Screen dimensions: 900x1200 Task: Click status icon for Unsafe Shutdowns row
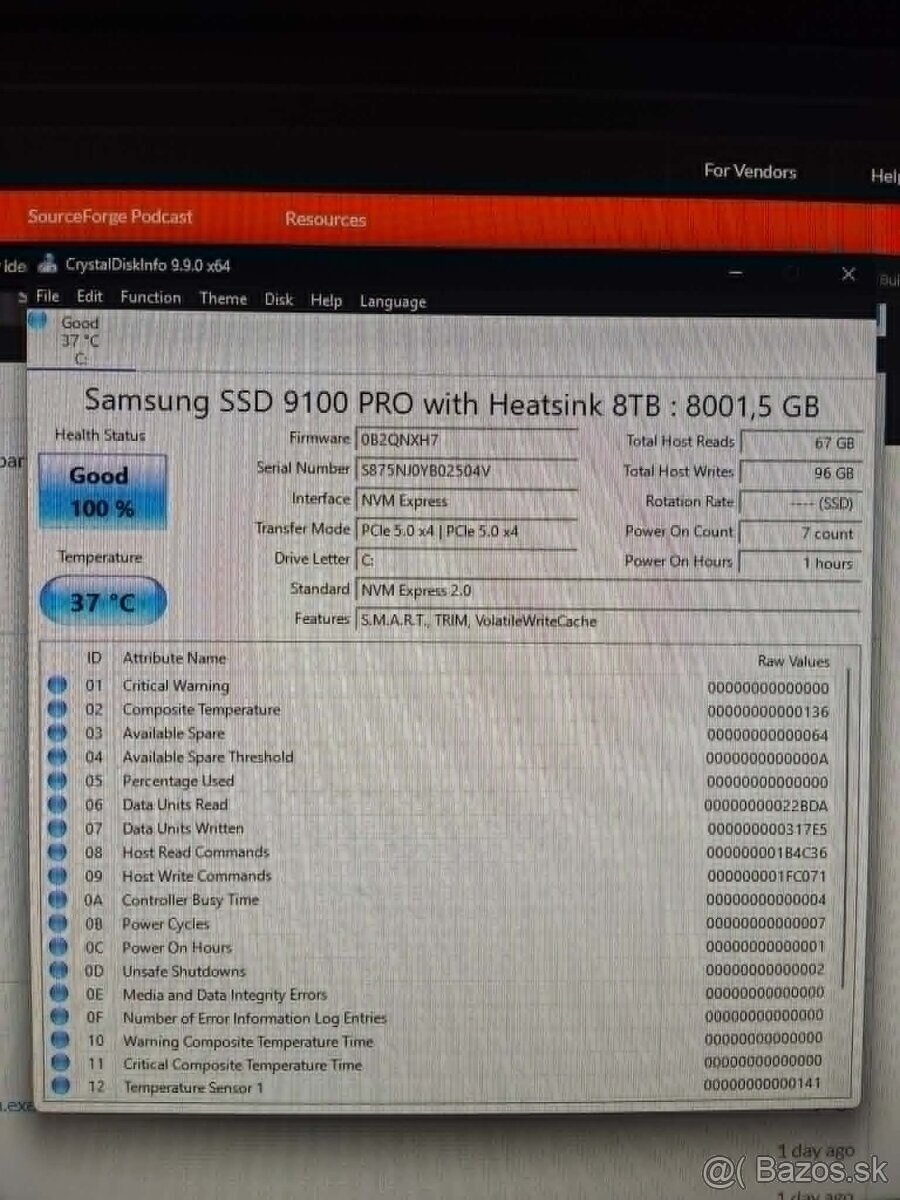click(x=57, y=971)
